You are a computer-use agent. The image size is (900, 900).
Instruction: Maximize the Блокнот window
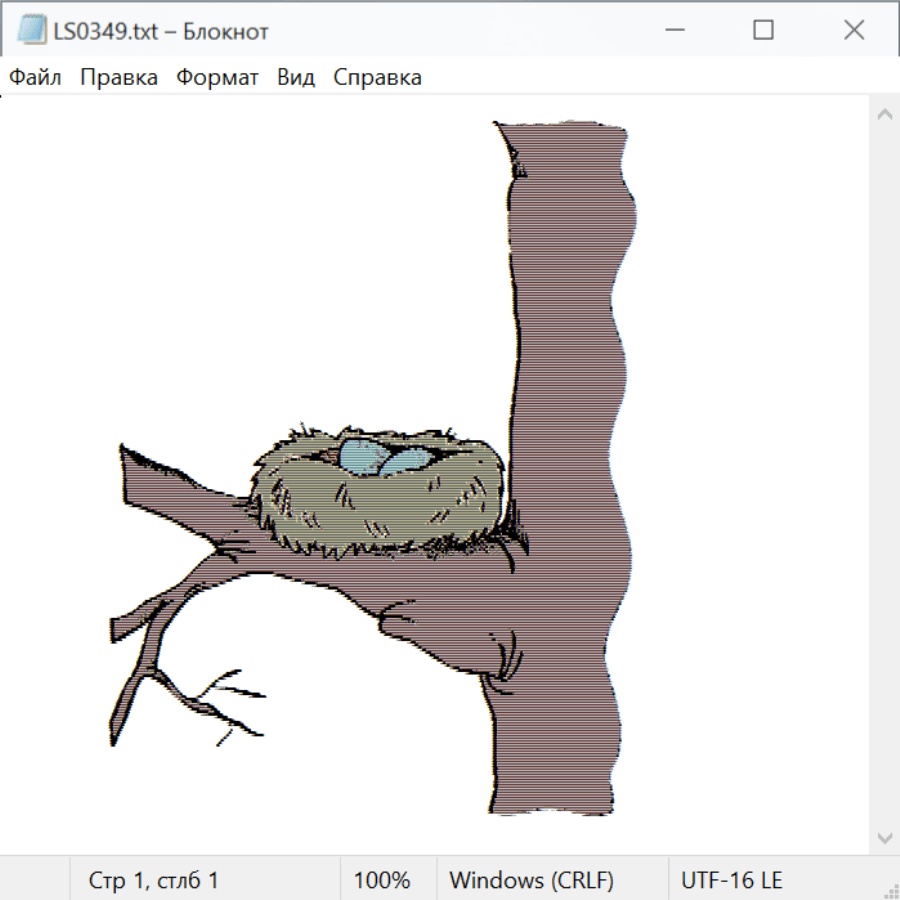[x=763, y=31]
